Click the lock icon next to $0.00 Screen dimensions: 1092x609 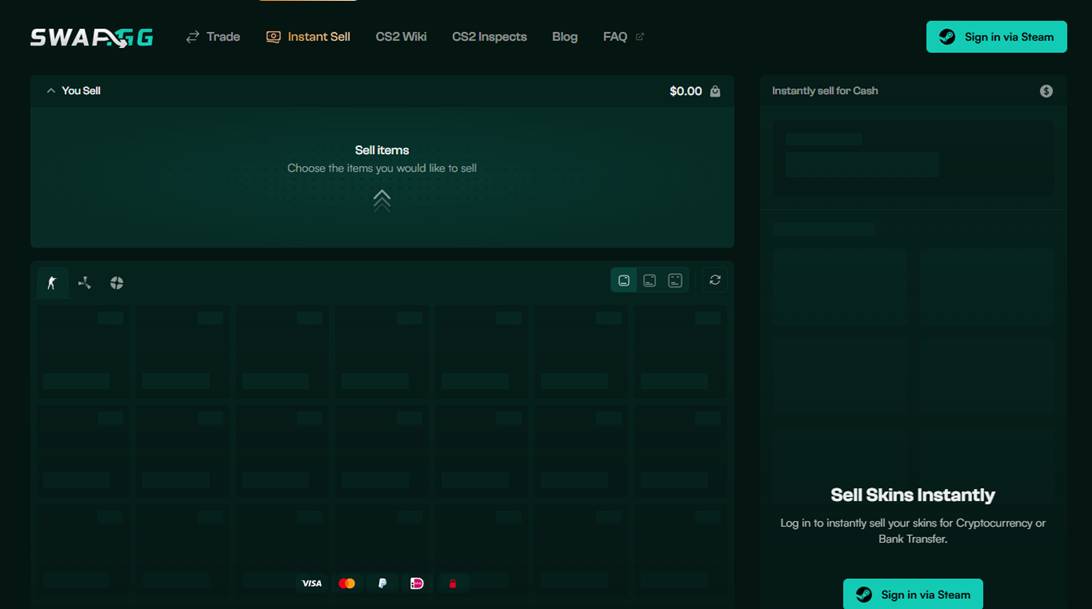pyautogui.click(x=714, y=90)
